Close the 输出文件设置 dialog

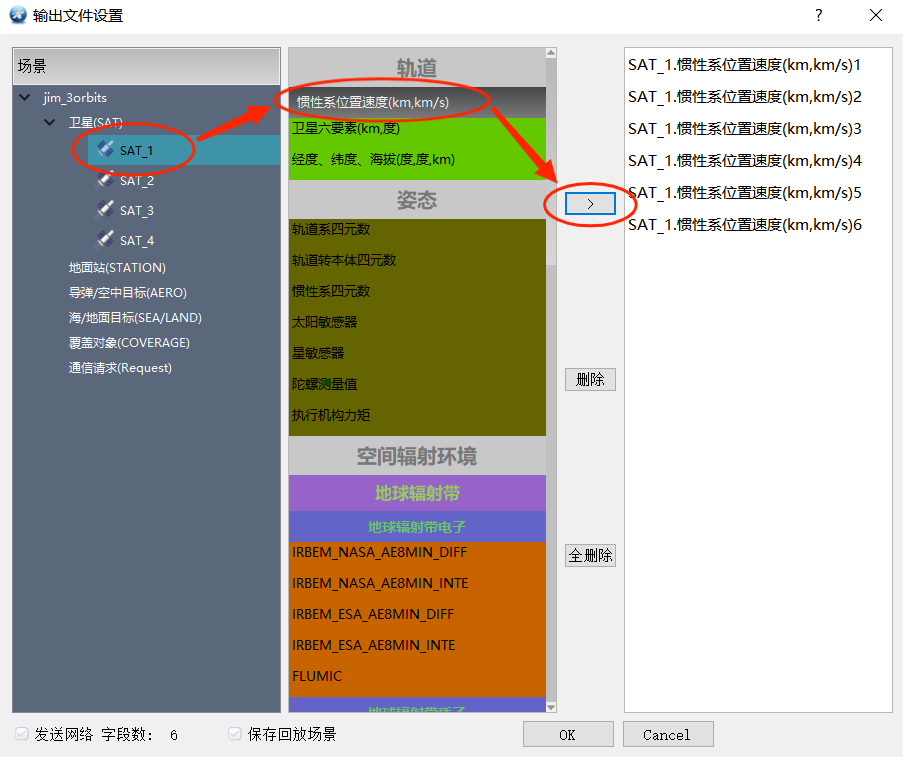[x=875, y=15]
